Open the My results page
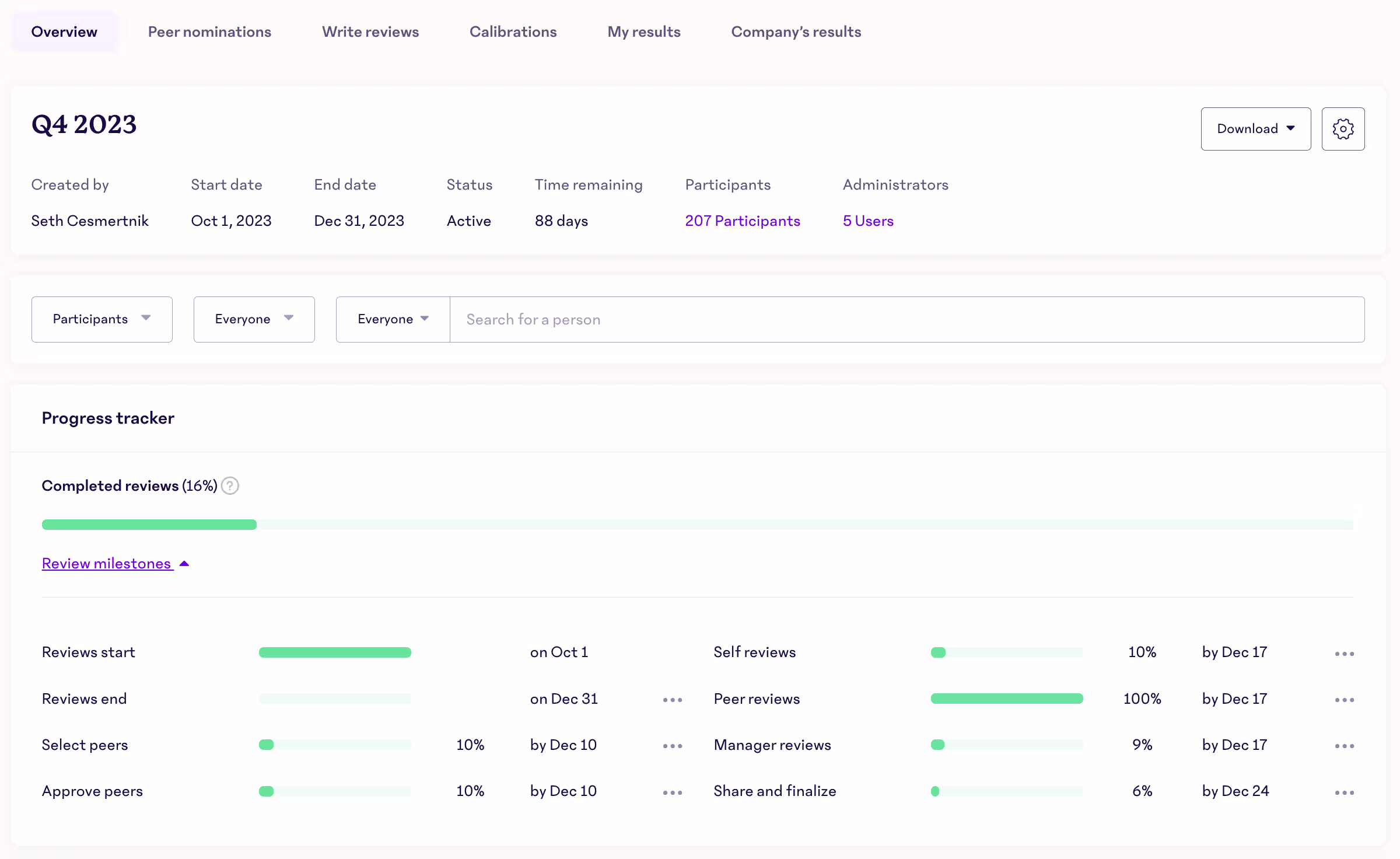 (x=643, y=32)
